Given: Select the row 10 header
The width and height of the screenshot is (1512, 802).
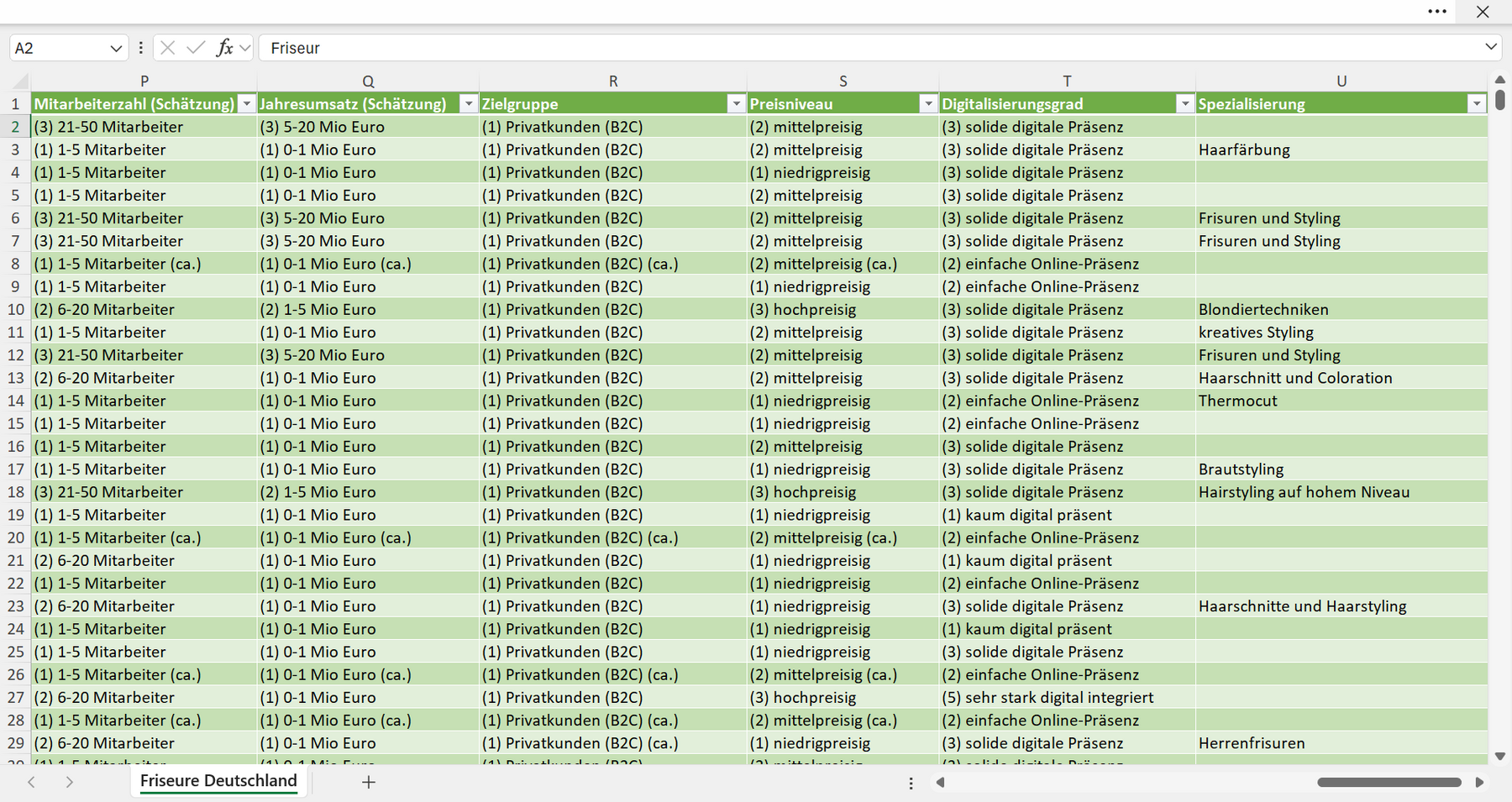Looking at the screenshot, I should (16, 309).
